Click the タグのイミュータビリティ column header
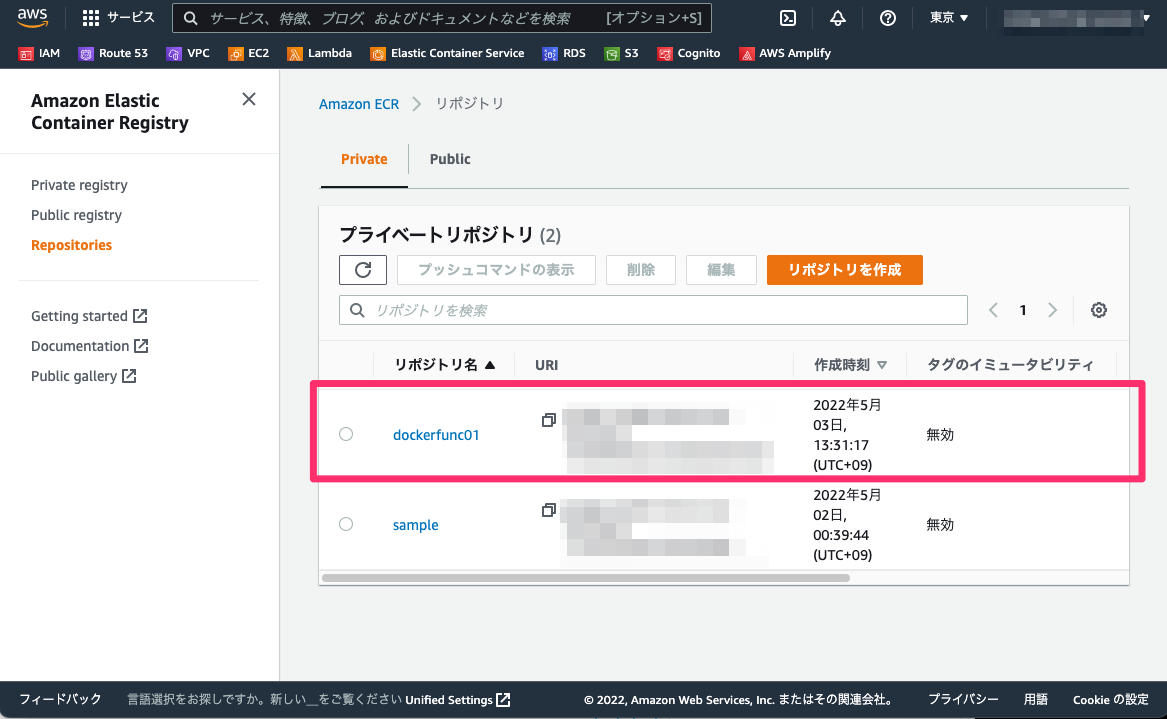This screenshot has height=719, width=1167. pos(1010,365)
